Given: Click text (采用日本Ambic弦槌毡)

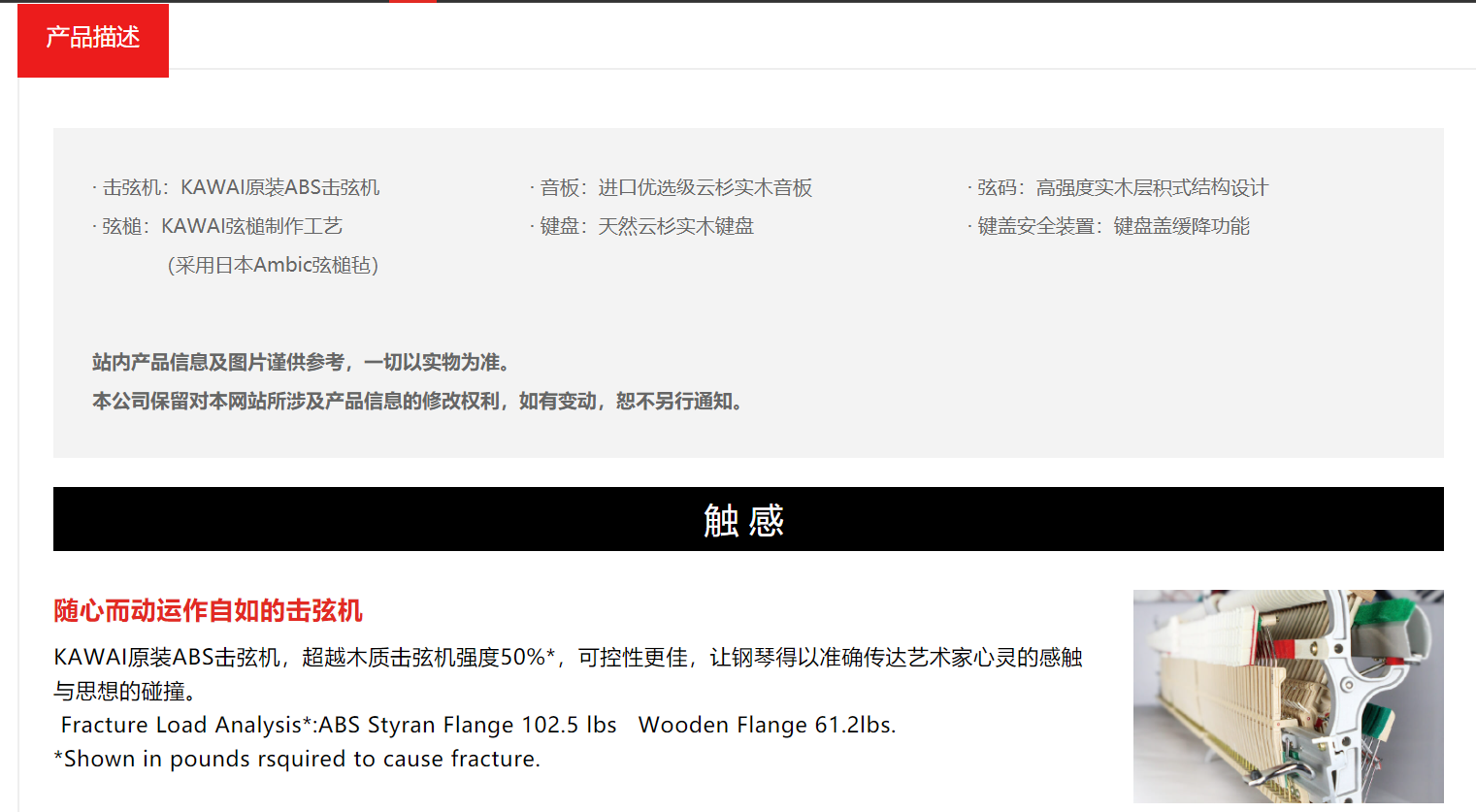Looking at the screenshot, I should [273, 265].
